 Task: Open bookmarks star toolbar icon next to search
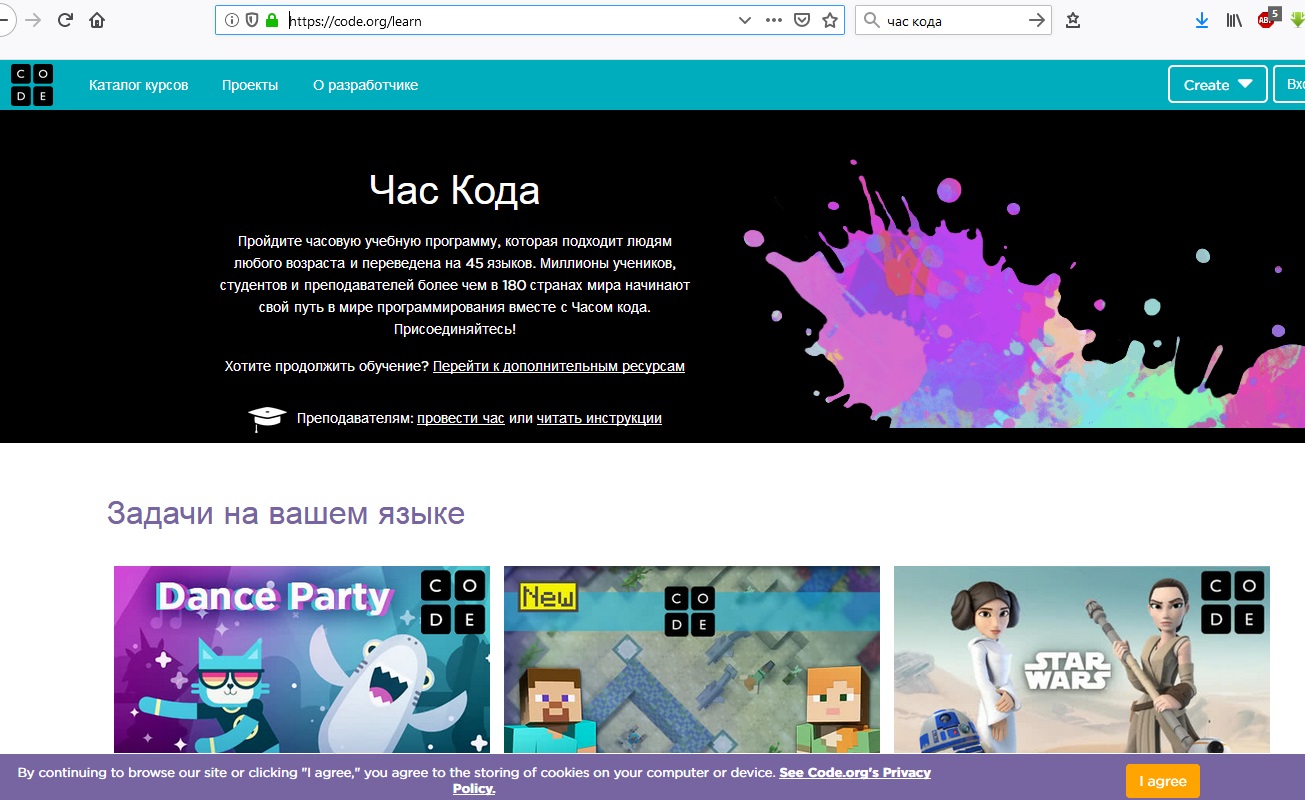tap(1073, 20)
